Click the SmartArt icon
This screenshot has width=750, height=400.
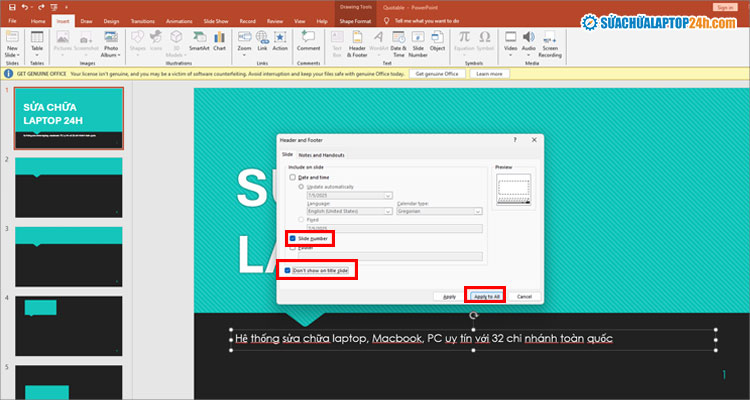(x=199, y=37)
